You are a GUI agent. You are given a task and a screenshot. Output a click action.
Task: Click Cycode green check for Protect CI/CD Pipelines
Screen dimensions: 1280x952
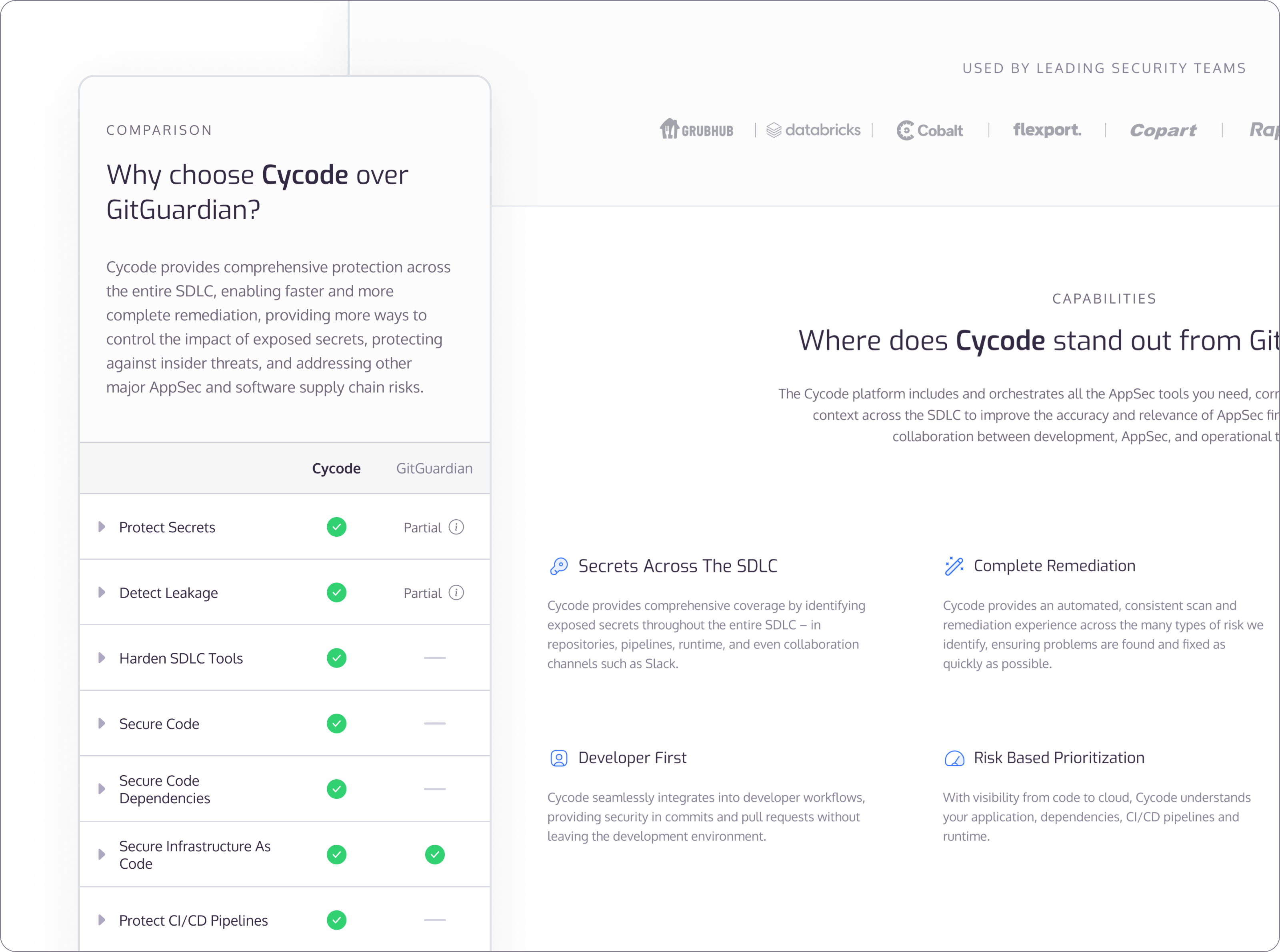point(336,920)
